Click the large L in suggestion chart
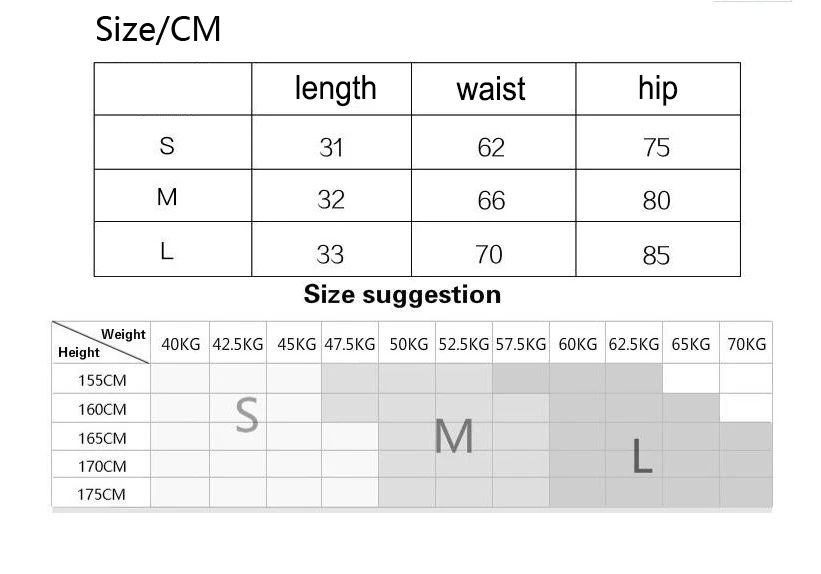821x574 pixels. tap(642, 456)
